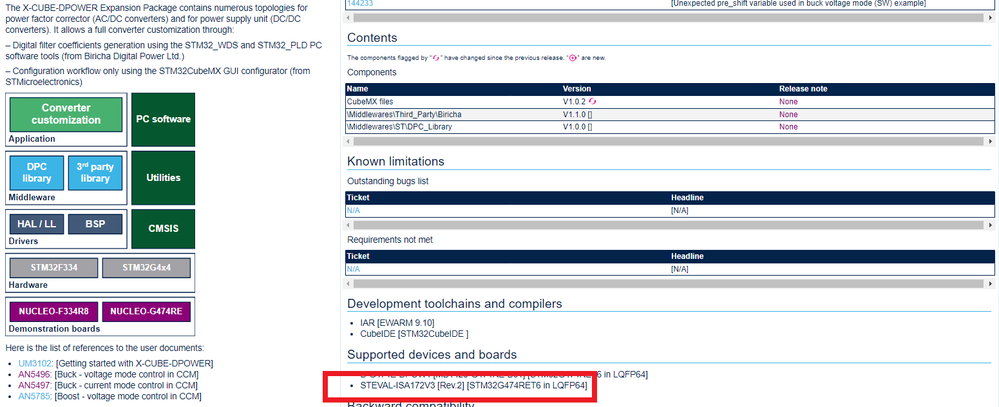Click the pink changed icon in the Contents legend

click(437, 58)
